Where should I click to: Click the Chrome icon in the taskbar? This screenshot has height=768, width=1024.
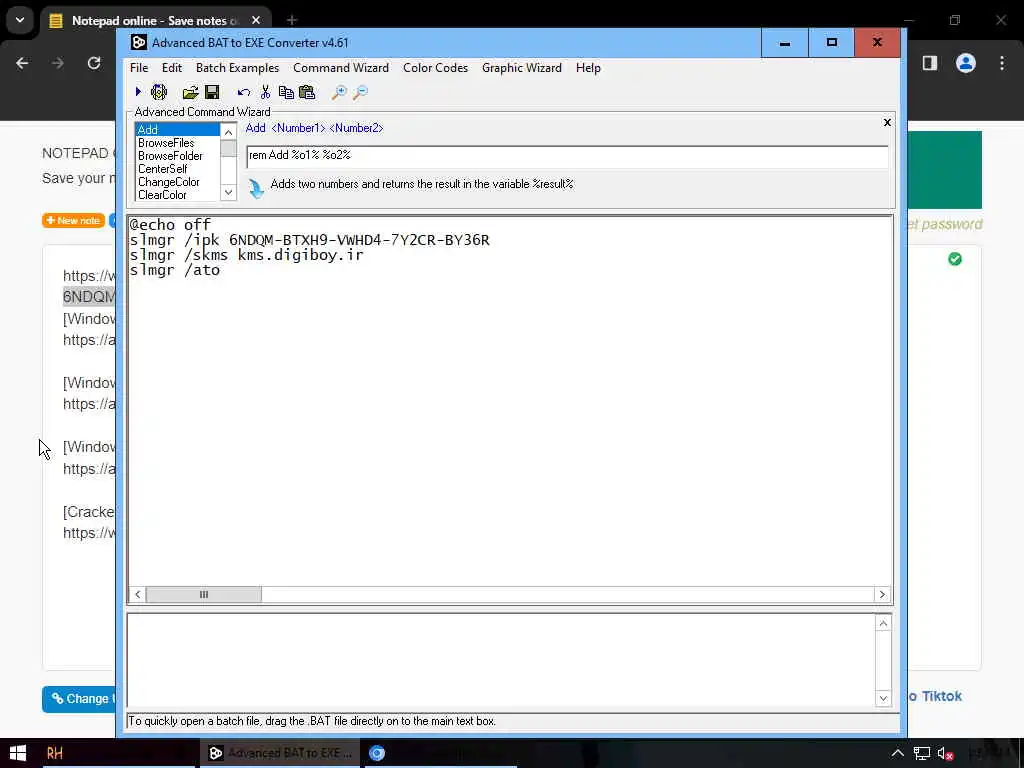coord(377,753)
